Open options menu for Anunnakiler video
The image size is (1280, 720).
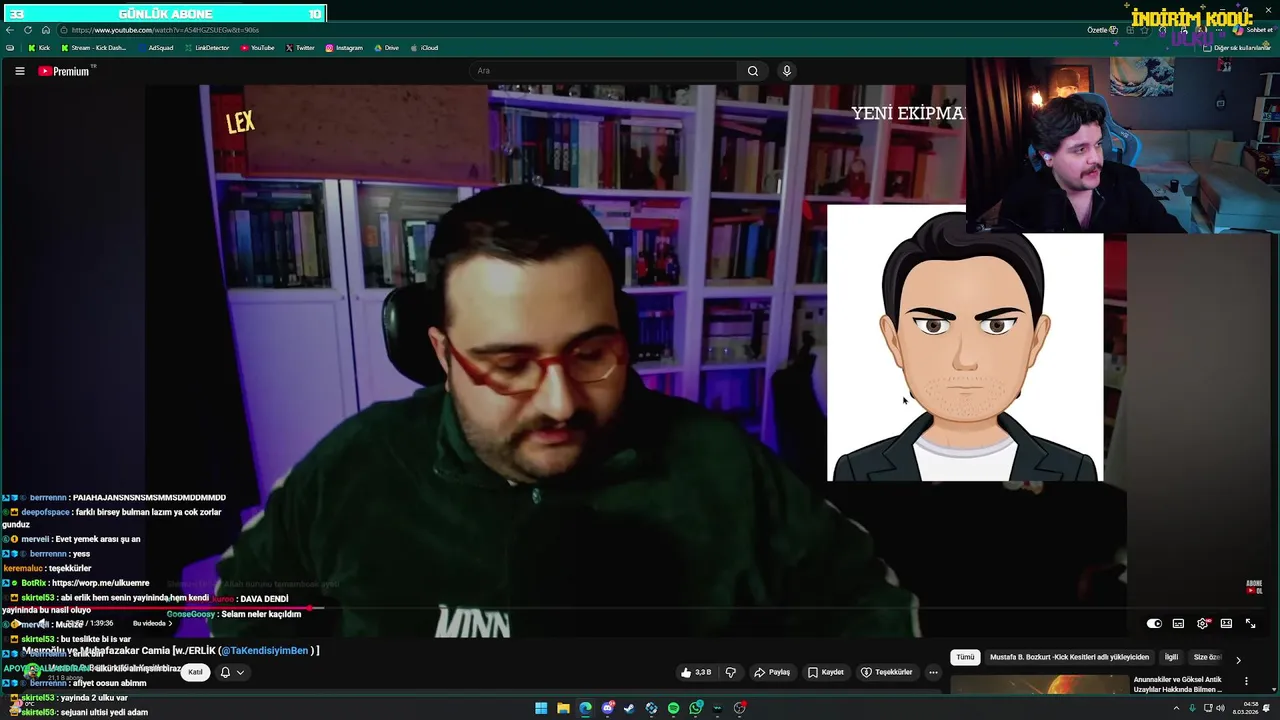pos(1246,681)
